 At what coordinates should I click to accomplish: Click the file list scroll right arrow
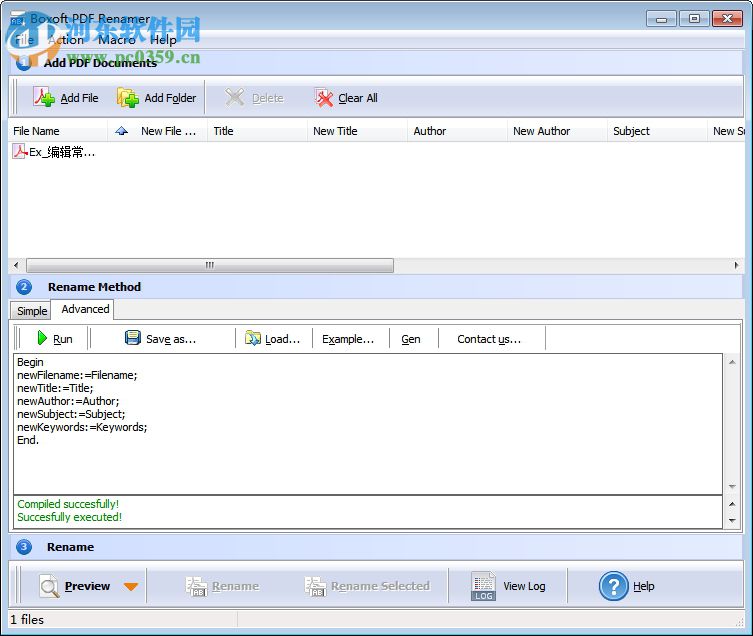point(736,265)
